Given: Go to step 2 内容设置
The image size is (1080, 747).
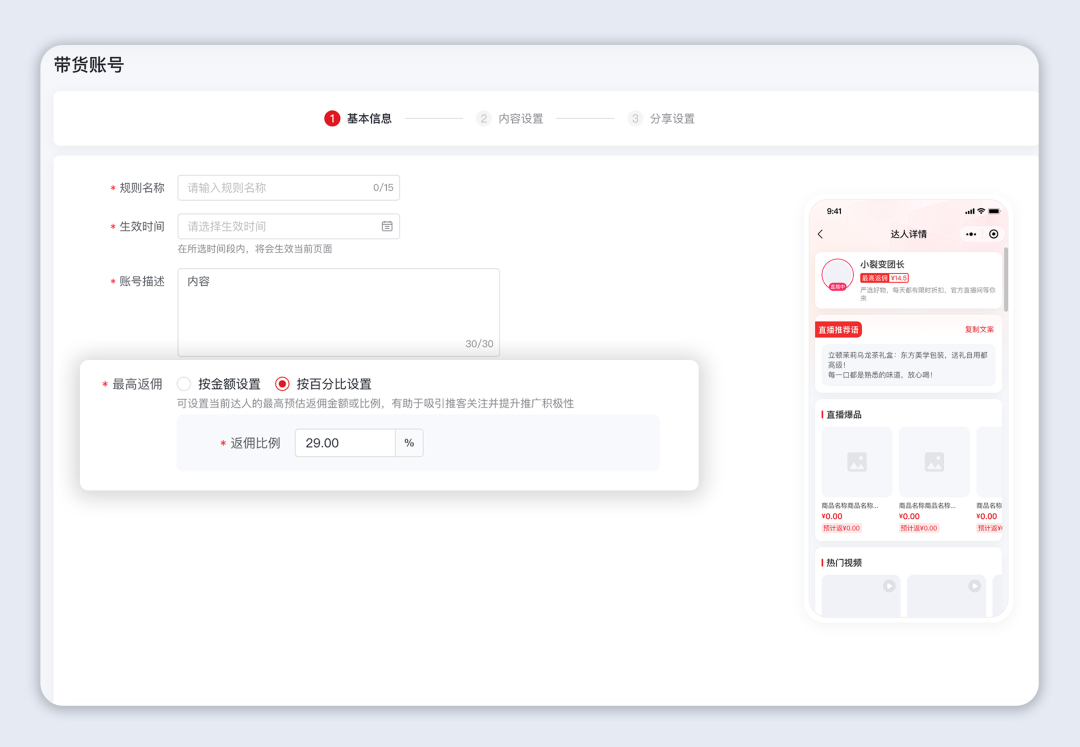Looking at the screenshot, I should (510, 118).
